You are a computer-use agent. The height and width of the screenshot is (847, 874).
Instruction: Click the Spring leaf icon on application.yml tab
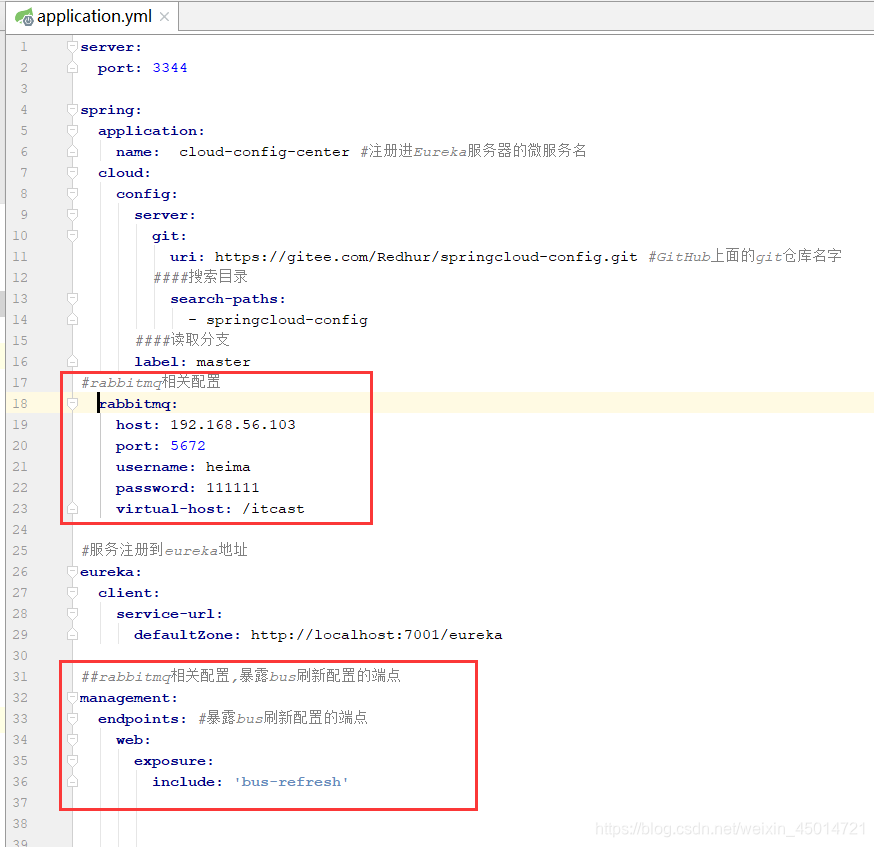25,17
